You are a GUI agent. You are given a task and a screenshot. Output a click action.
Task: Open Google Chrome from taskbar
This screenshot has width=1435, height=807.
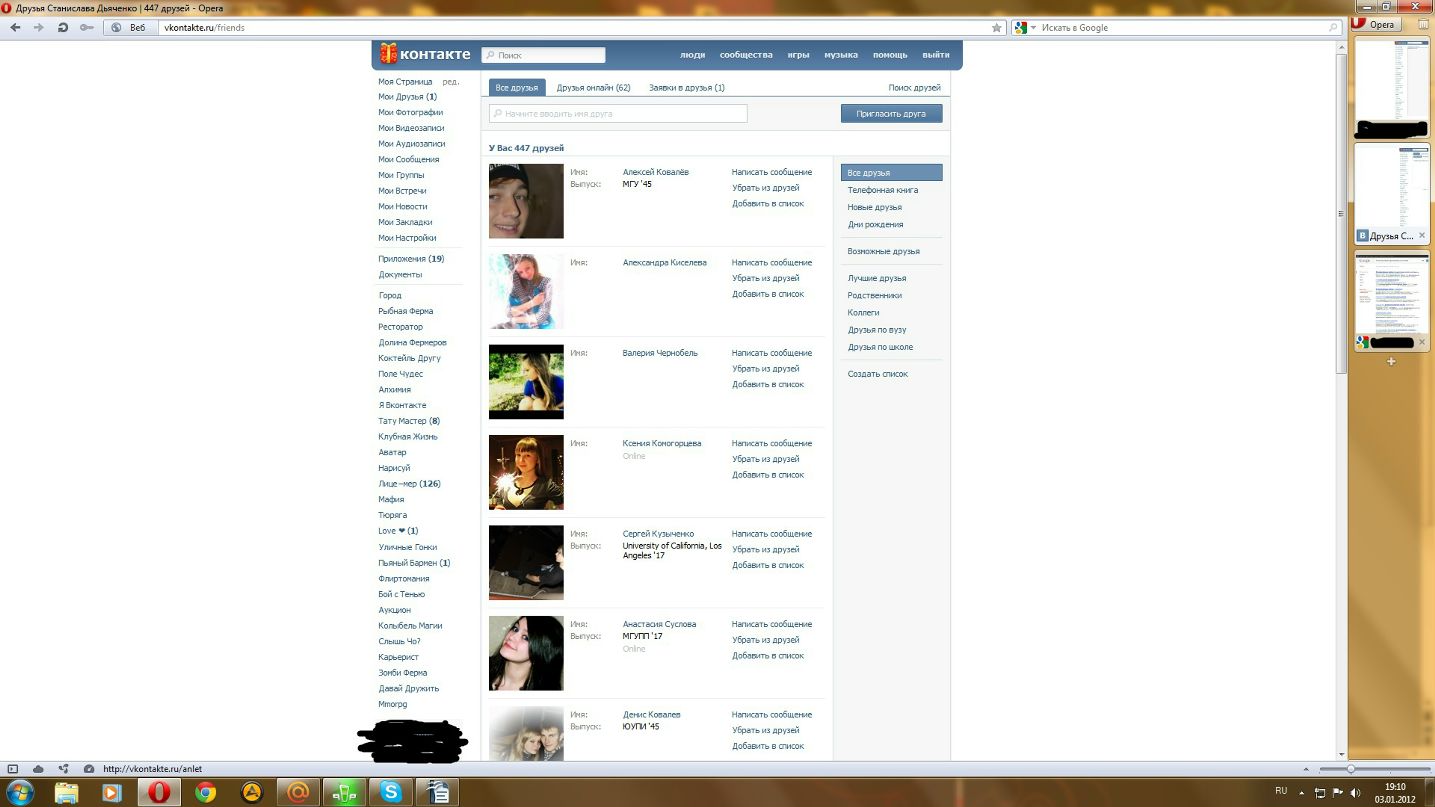(205, 793)
